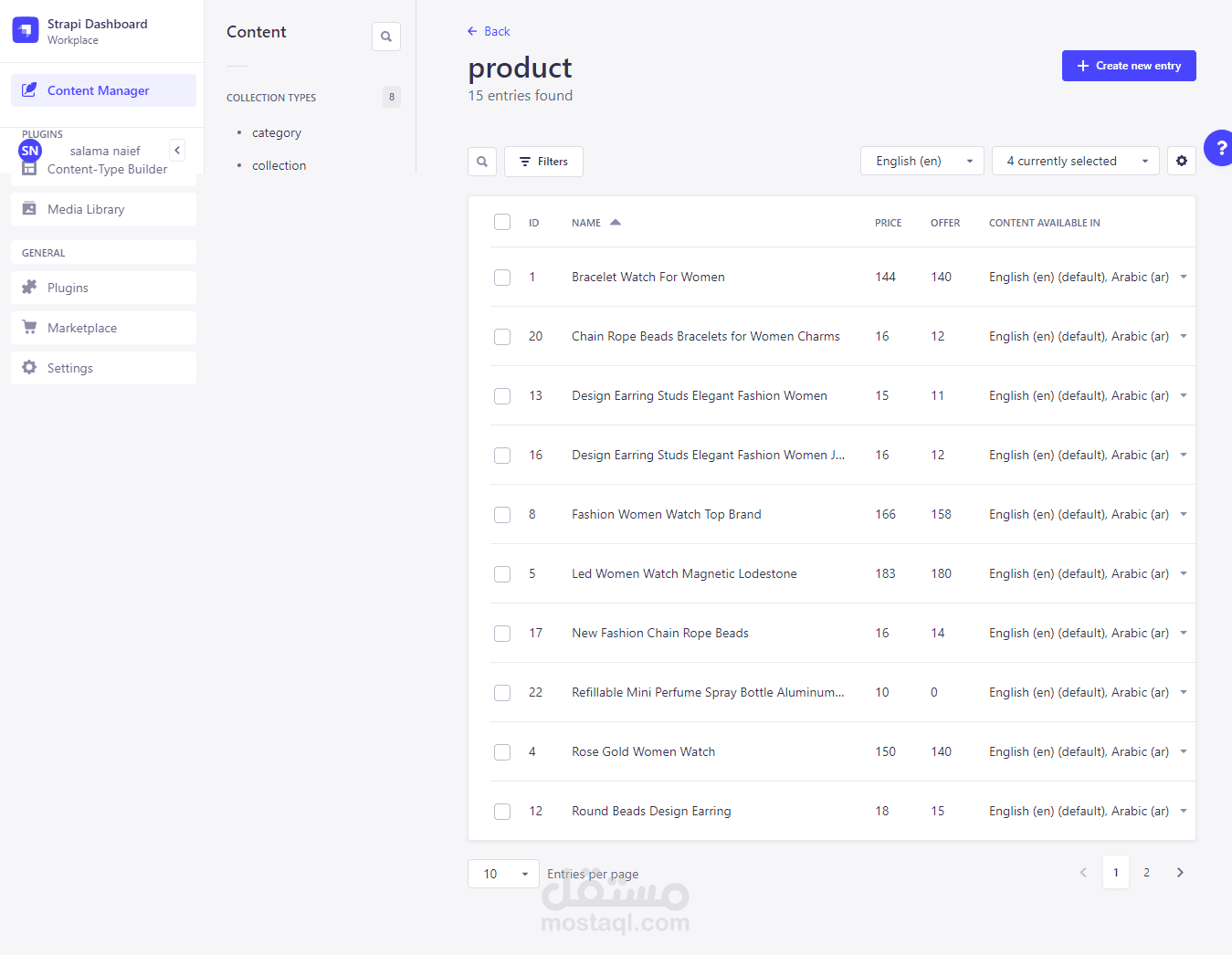Screen dimensions: 1232x955
Task: Collapse sidebar using the chevron icon
Action: 177,151
